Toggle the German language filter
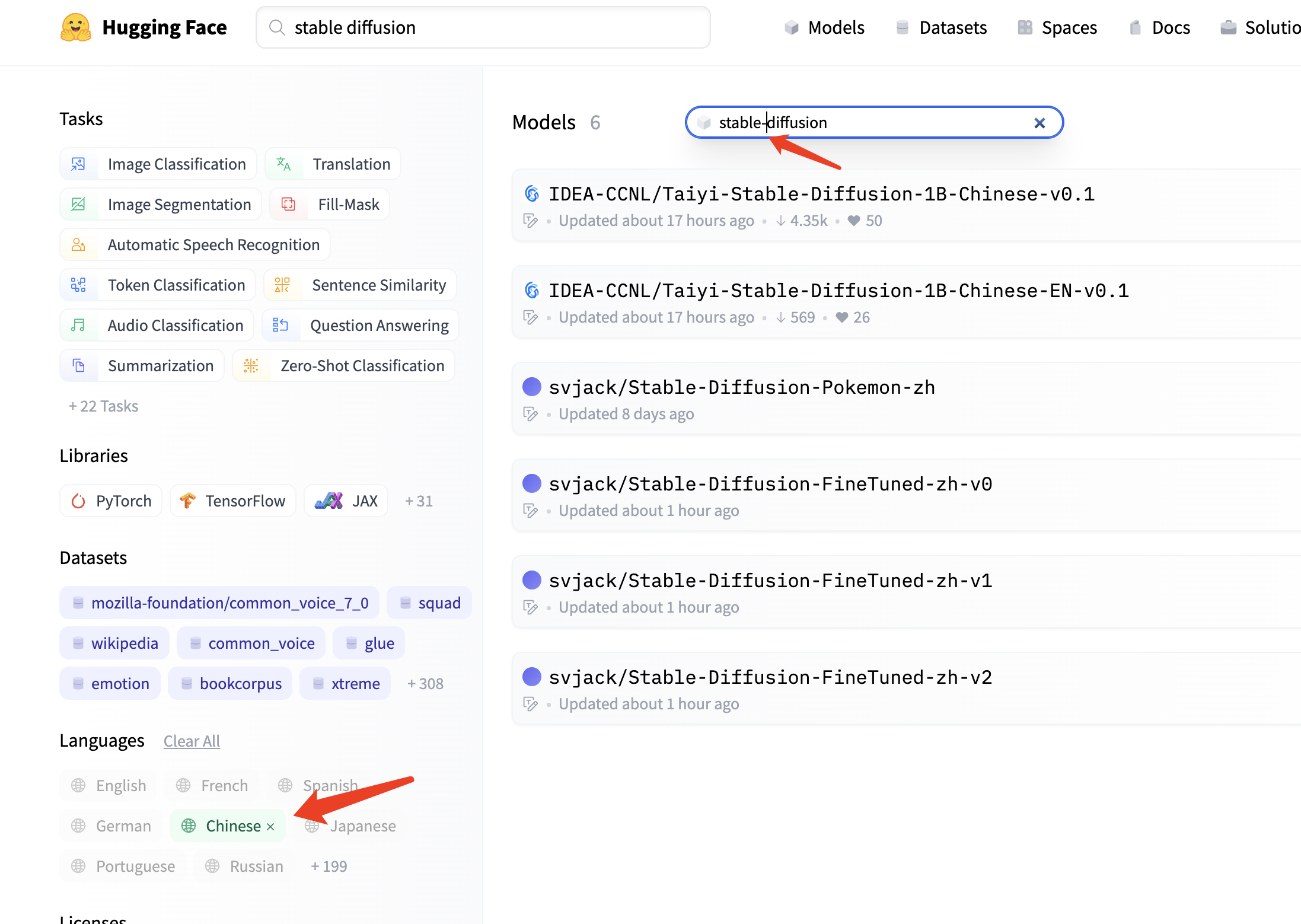This screenshot has height=924, width=1301. pos(111,826)
